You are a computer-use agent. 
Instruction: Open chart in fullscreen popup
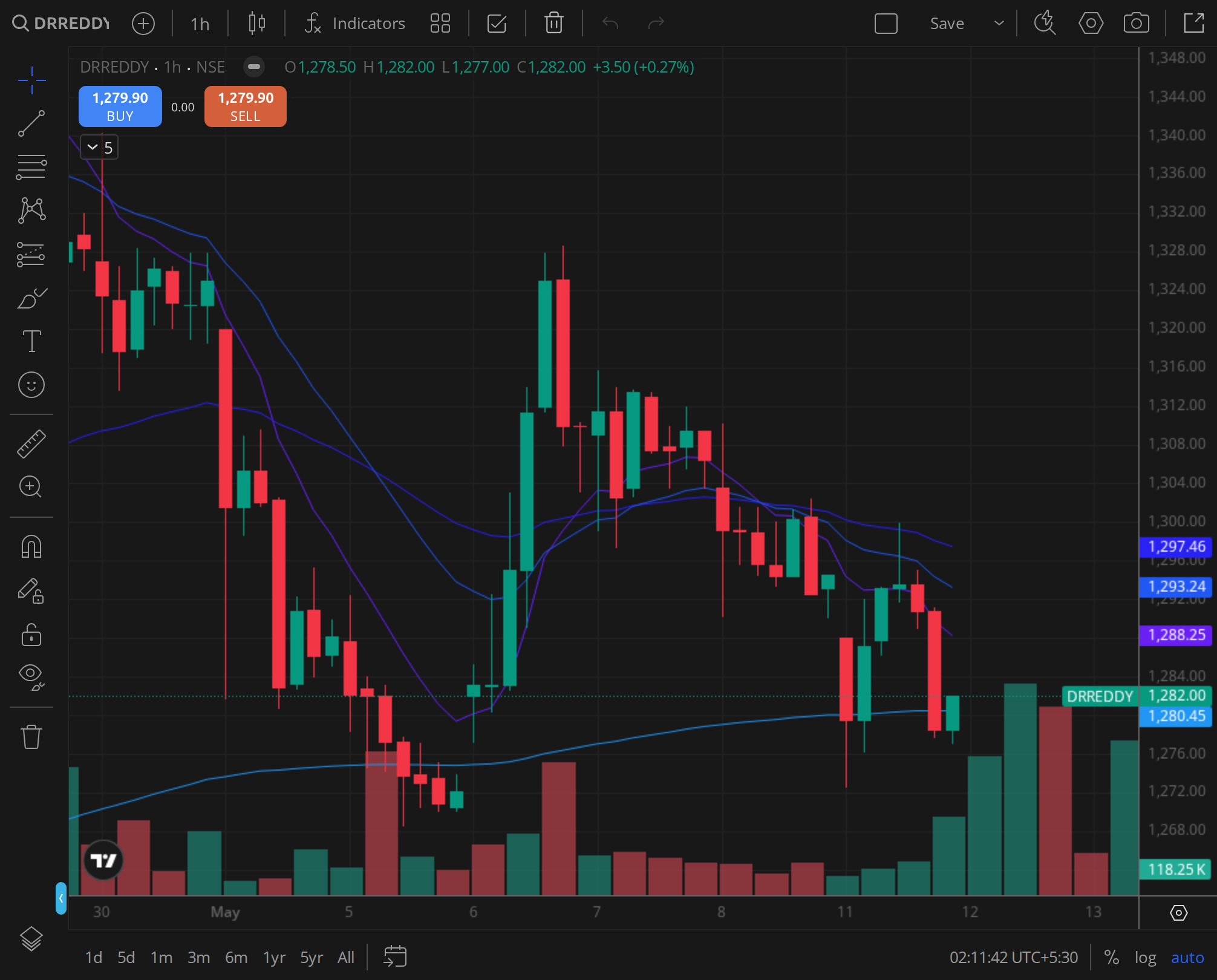click(1194, 24)
